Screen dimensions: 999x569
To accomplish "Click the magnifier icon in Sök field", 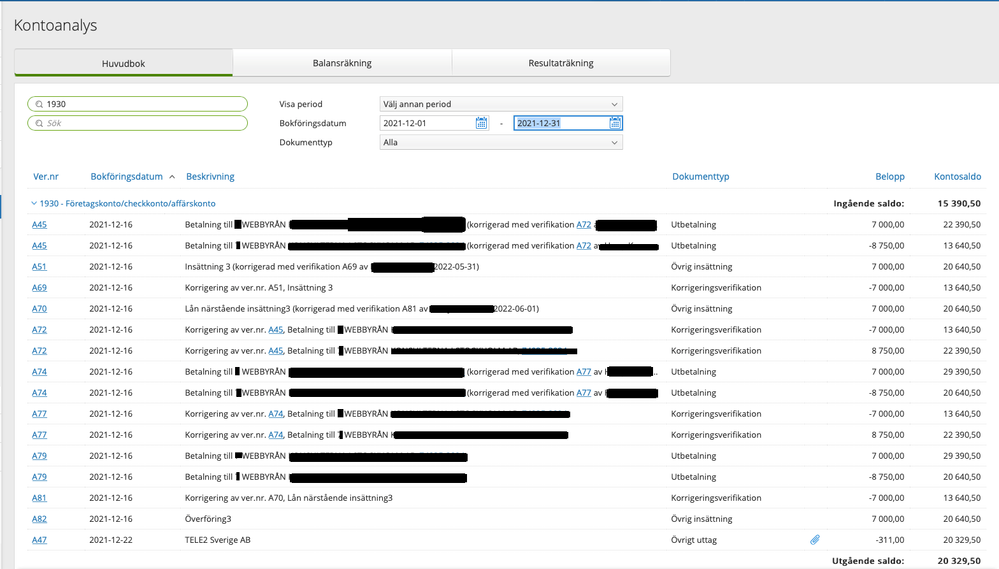I will tap(39, 123).
